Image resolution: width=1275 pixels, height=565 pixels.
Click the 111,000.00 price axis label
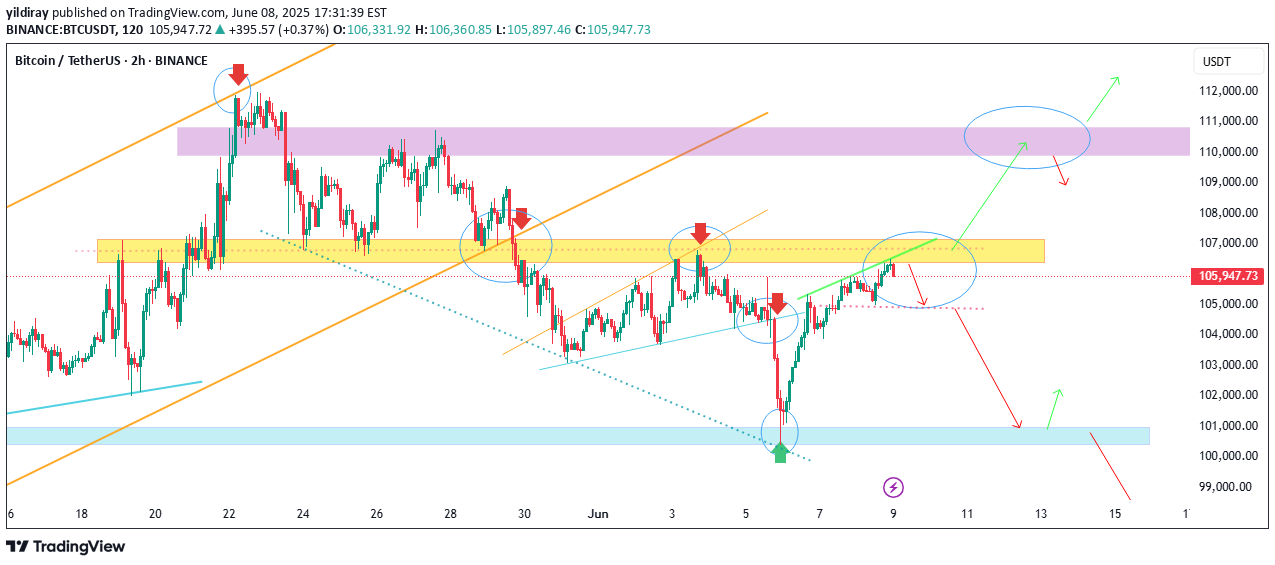[1226, 121]
